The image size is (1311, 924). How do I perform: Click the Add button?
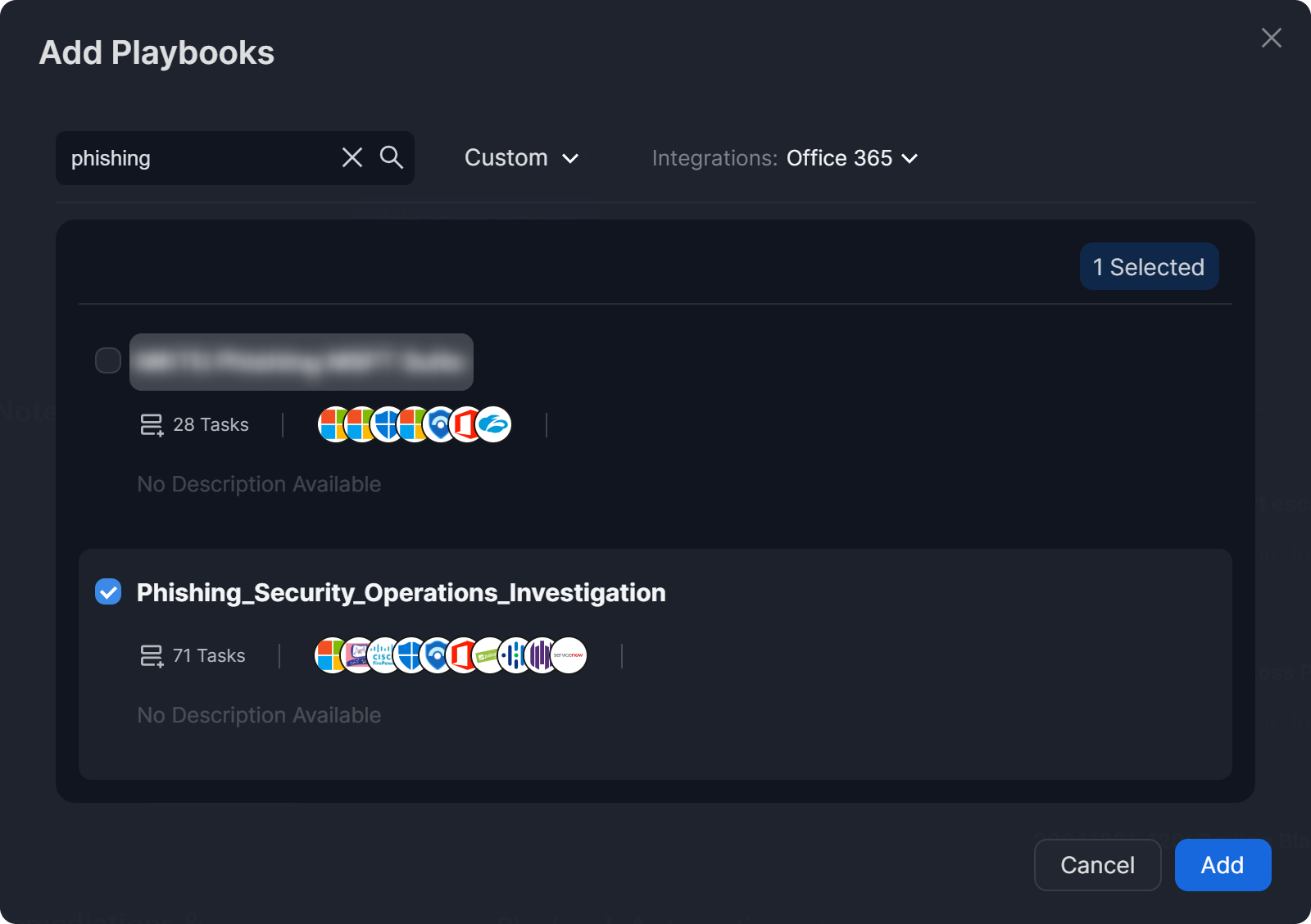[1223, 865]
